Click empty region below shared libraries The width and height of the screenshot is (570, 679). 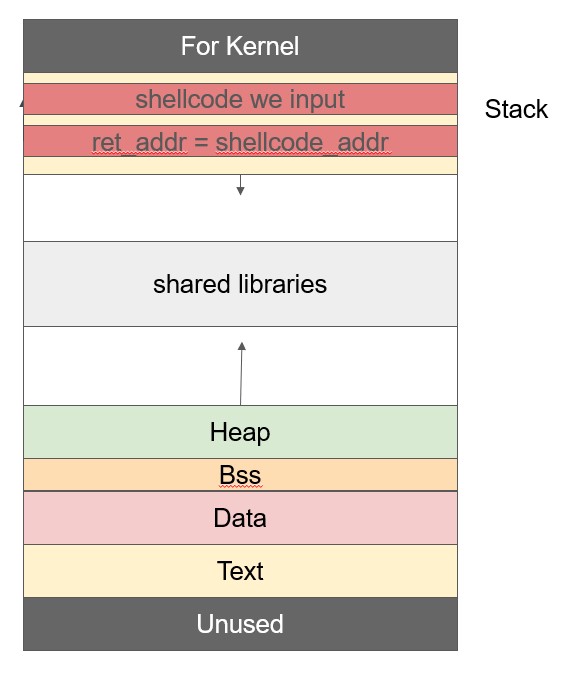(x=240, y=366)
